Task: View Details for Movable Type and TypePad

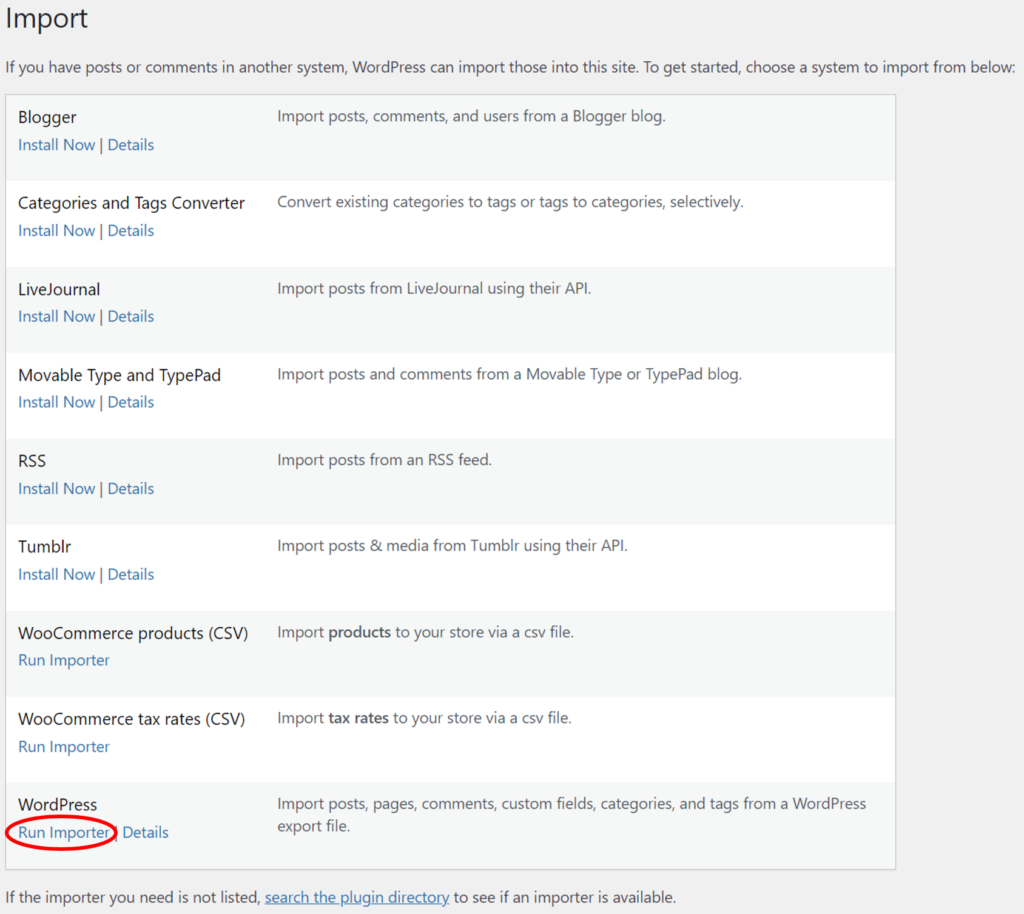Action: (x=131, y=402)
